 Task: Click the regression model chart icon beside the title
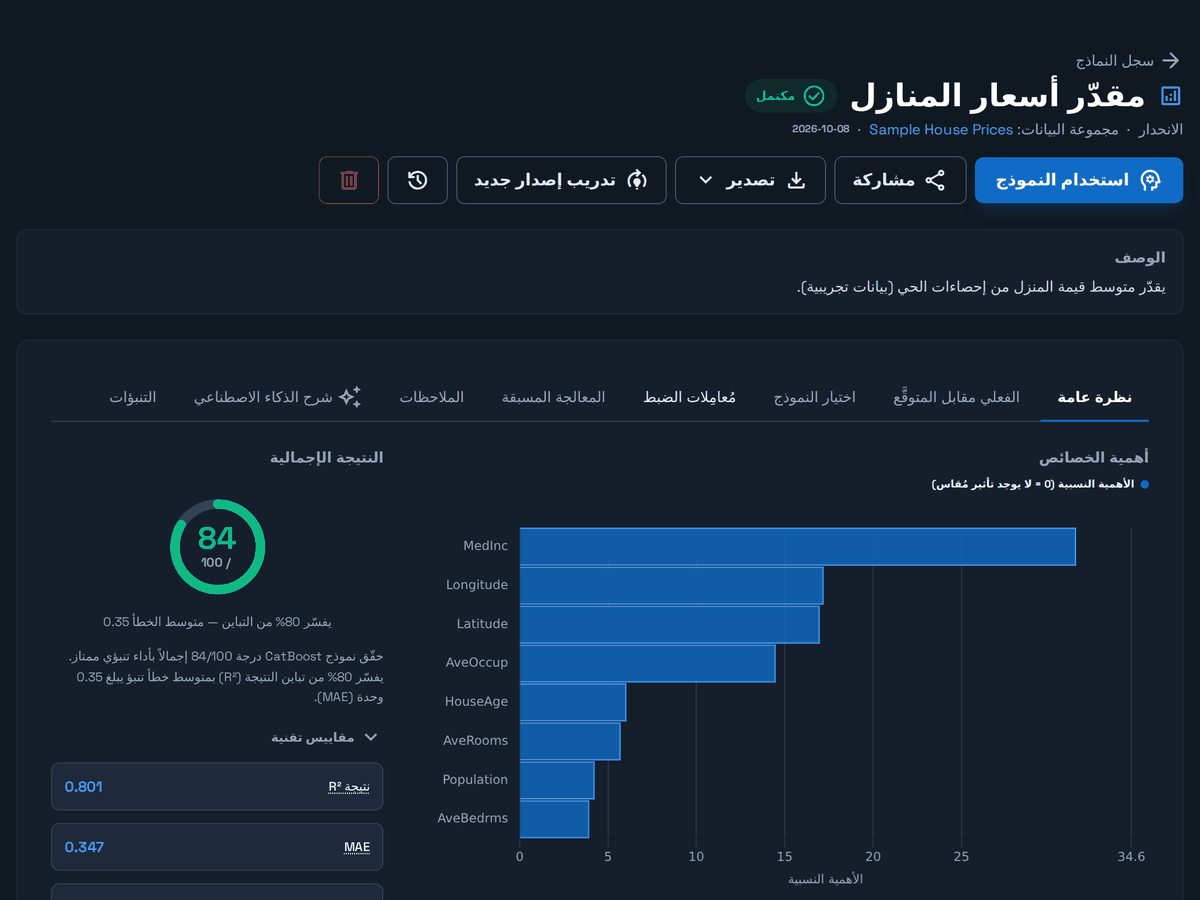[x=1170, y=96]
